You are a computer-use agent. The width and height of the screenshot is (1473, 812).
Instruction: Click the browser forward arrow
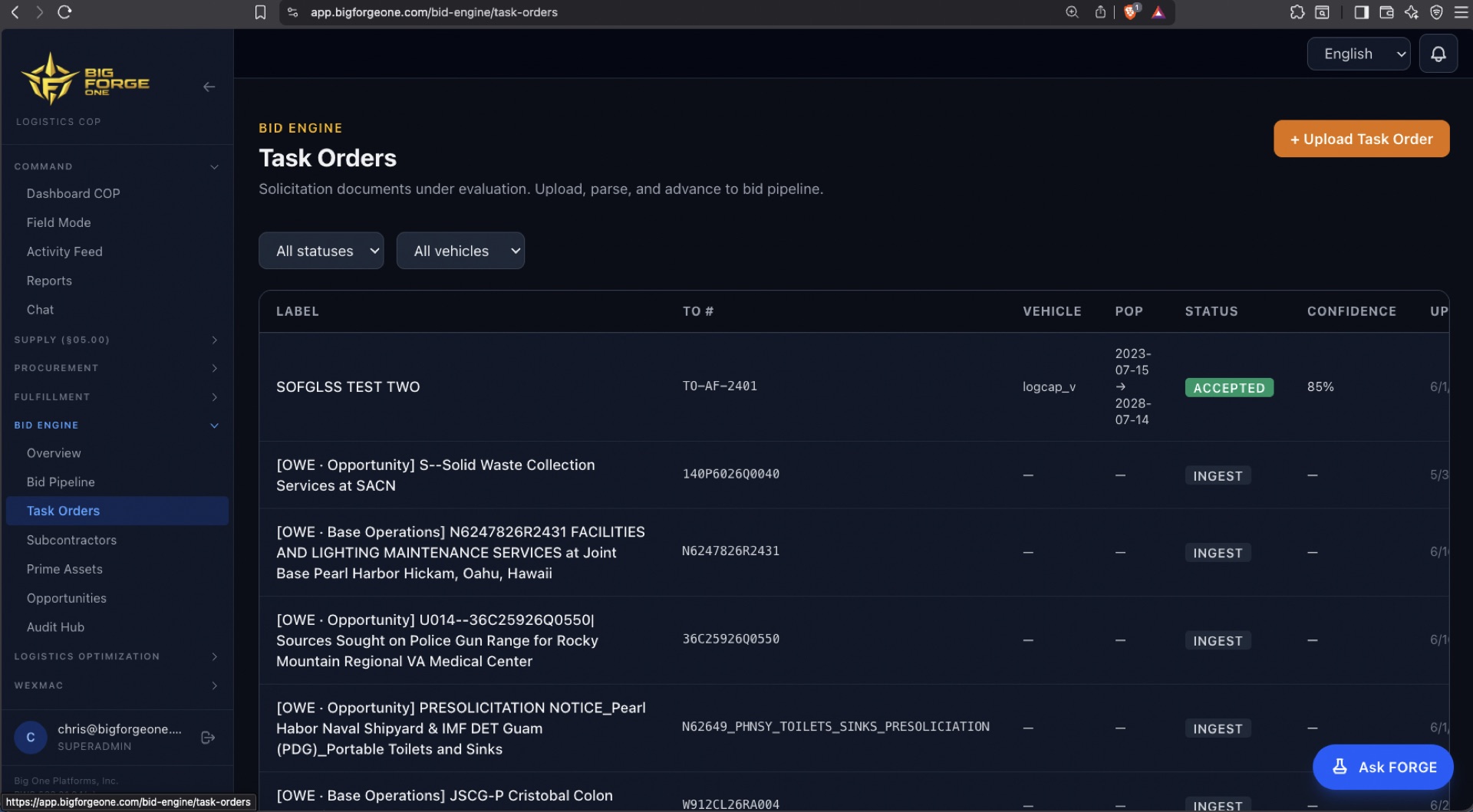point(39,12)
